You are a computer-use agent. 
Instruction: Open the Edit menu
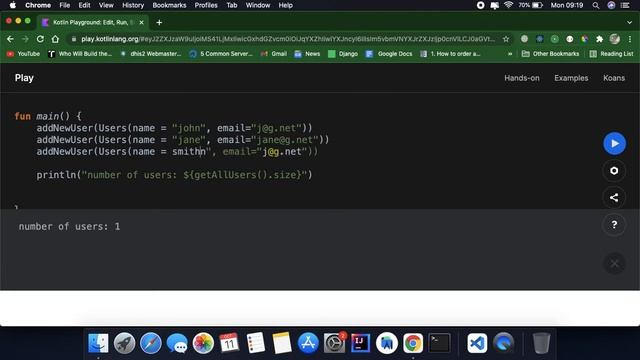[x=84, y=5]
